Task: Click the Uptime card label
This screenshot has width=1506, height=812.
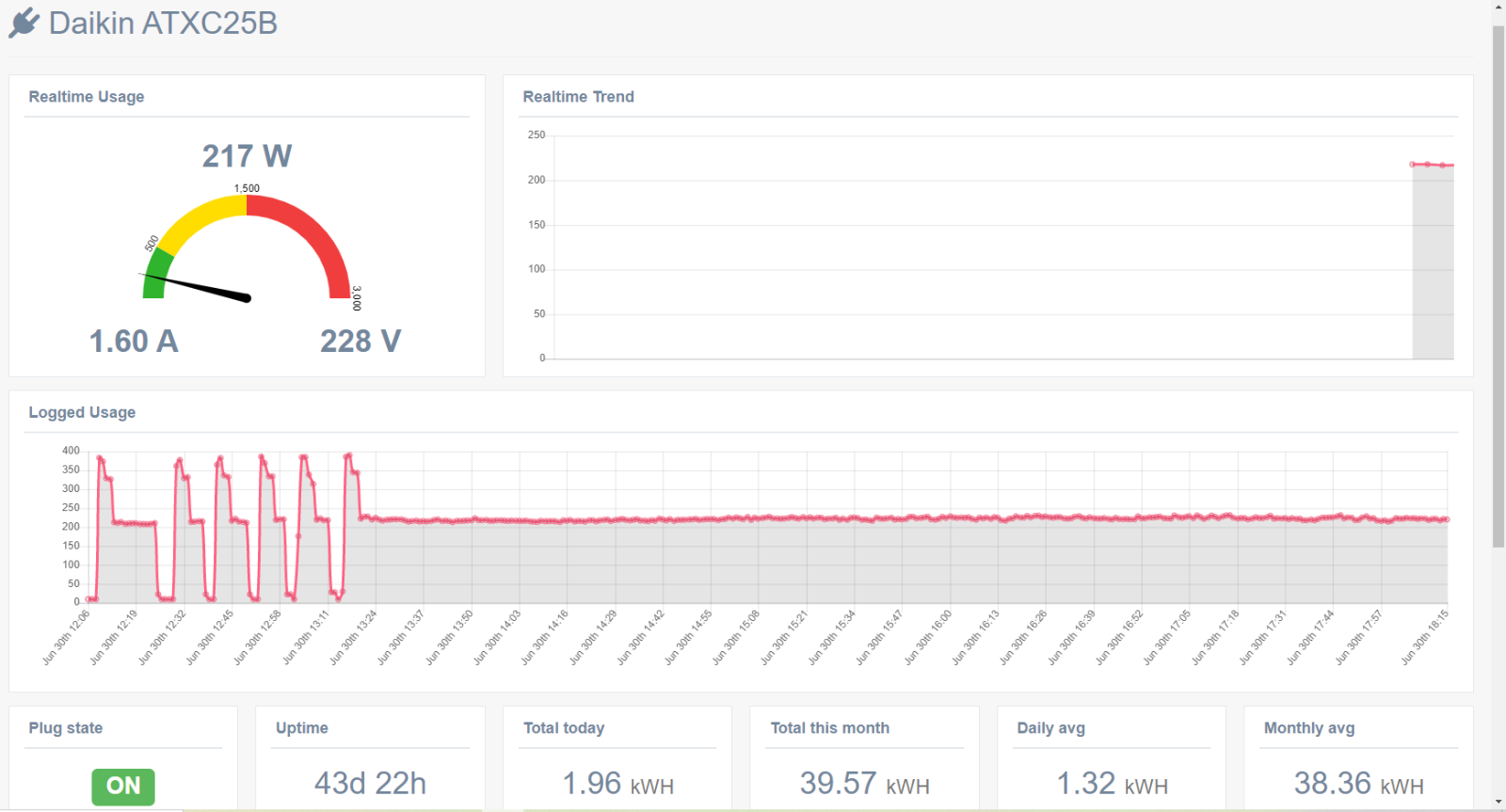Action: point(302,728)
